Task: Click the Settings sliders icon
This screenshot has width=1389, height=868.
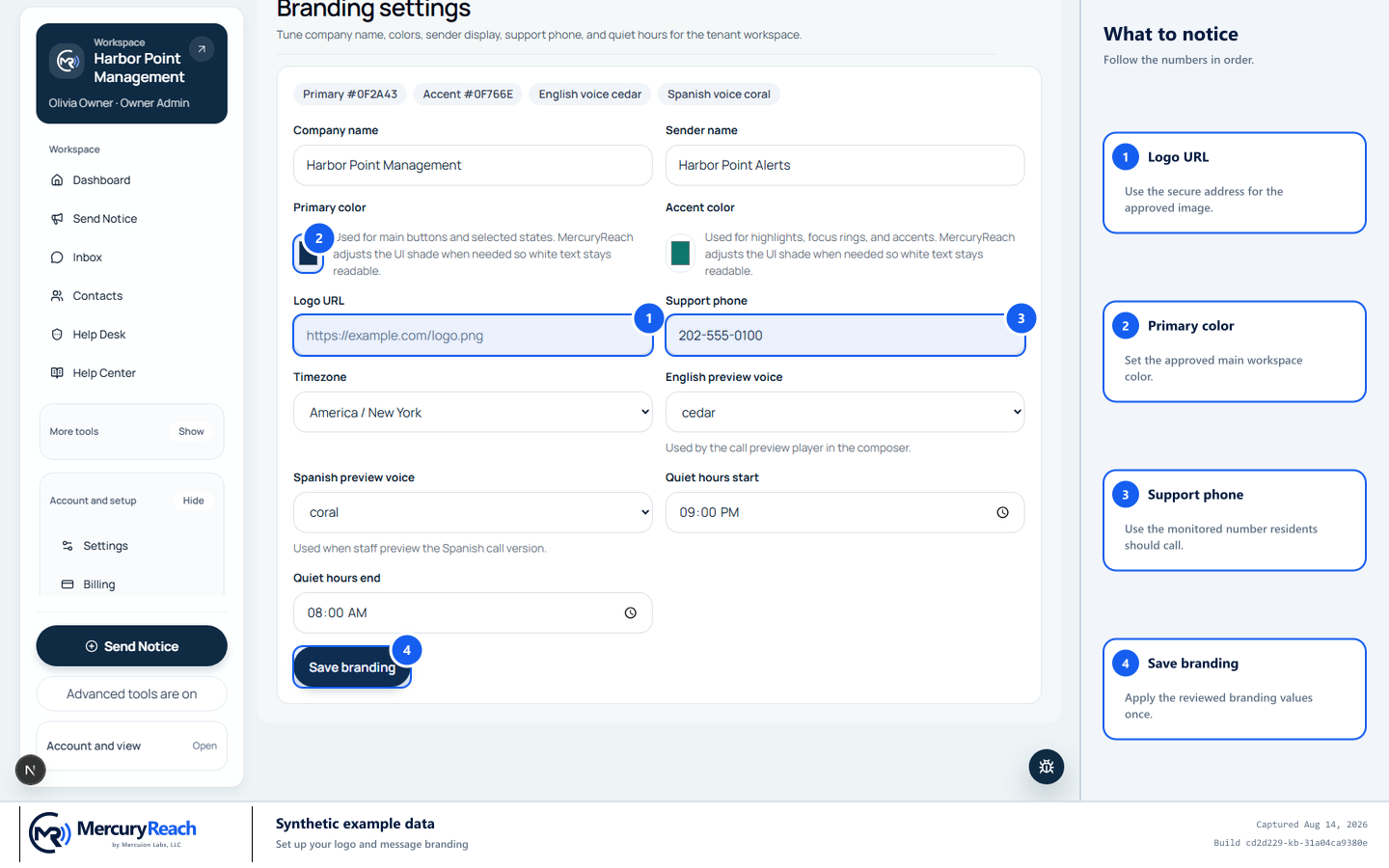Action: click(x=68, y=546)
